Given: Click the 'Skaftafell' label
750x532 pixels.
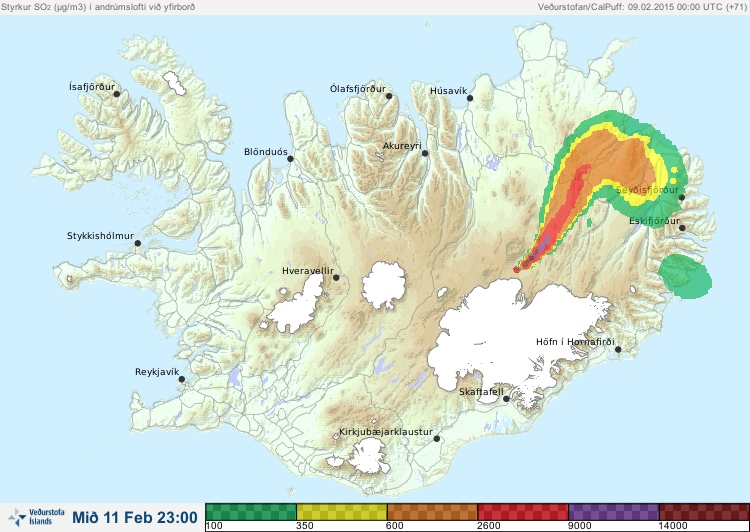Looking at the screenshot, I should tap(481, 392).
